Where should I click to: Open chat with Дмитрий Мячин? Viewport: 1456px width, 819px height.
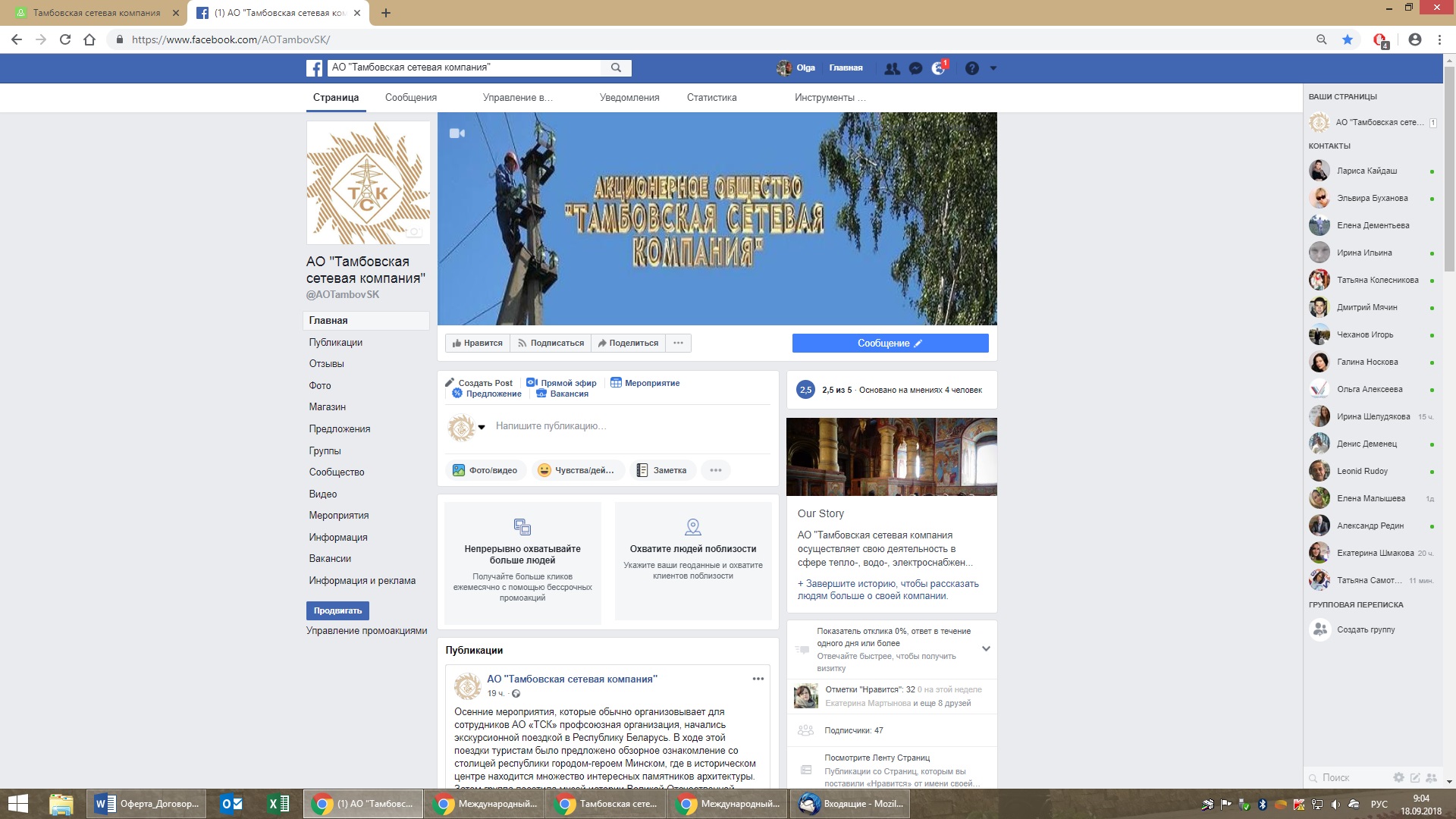(x=1373, y=307)
